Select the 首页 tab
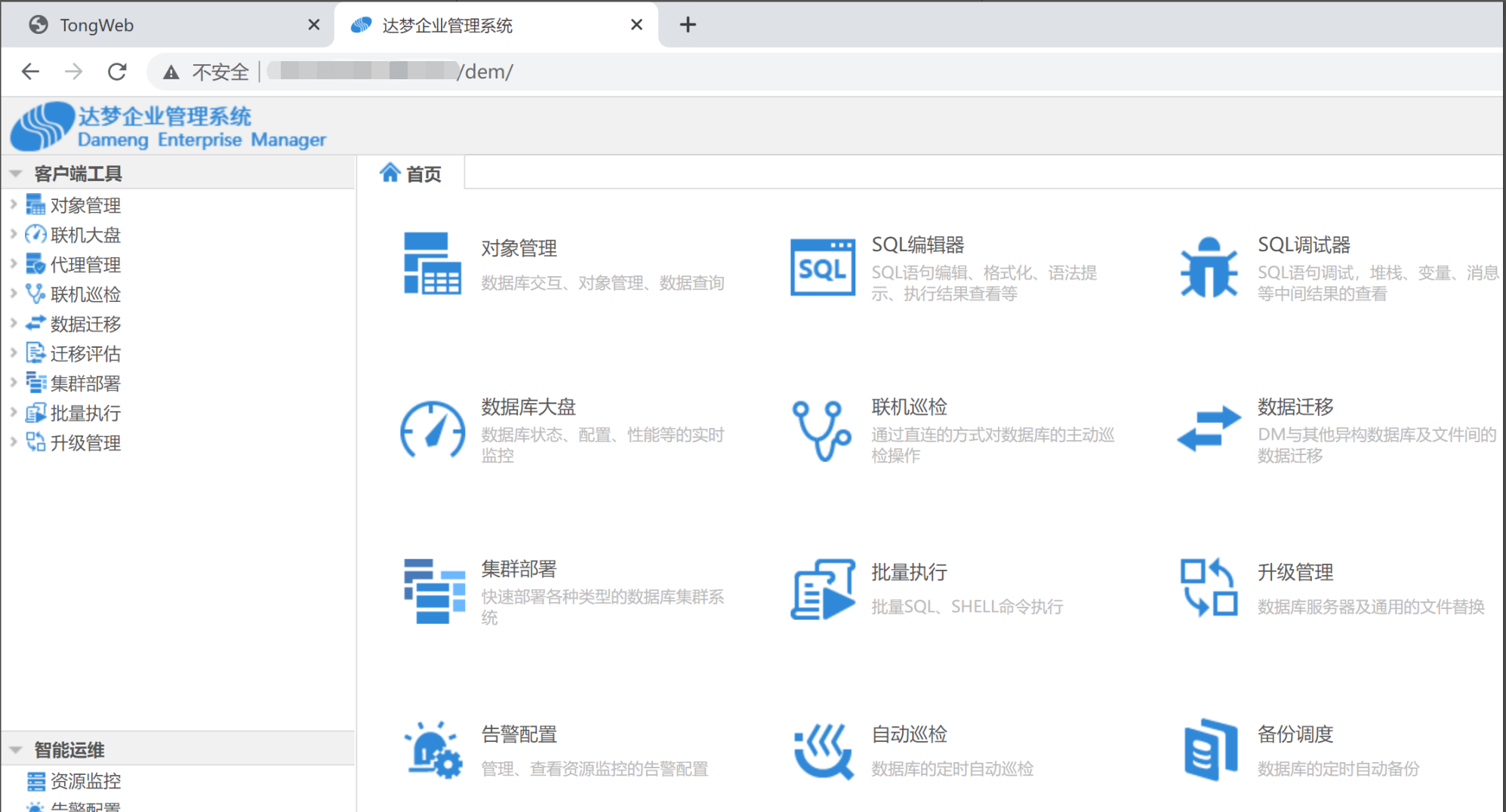 click(410, 174)
